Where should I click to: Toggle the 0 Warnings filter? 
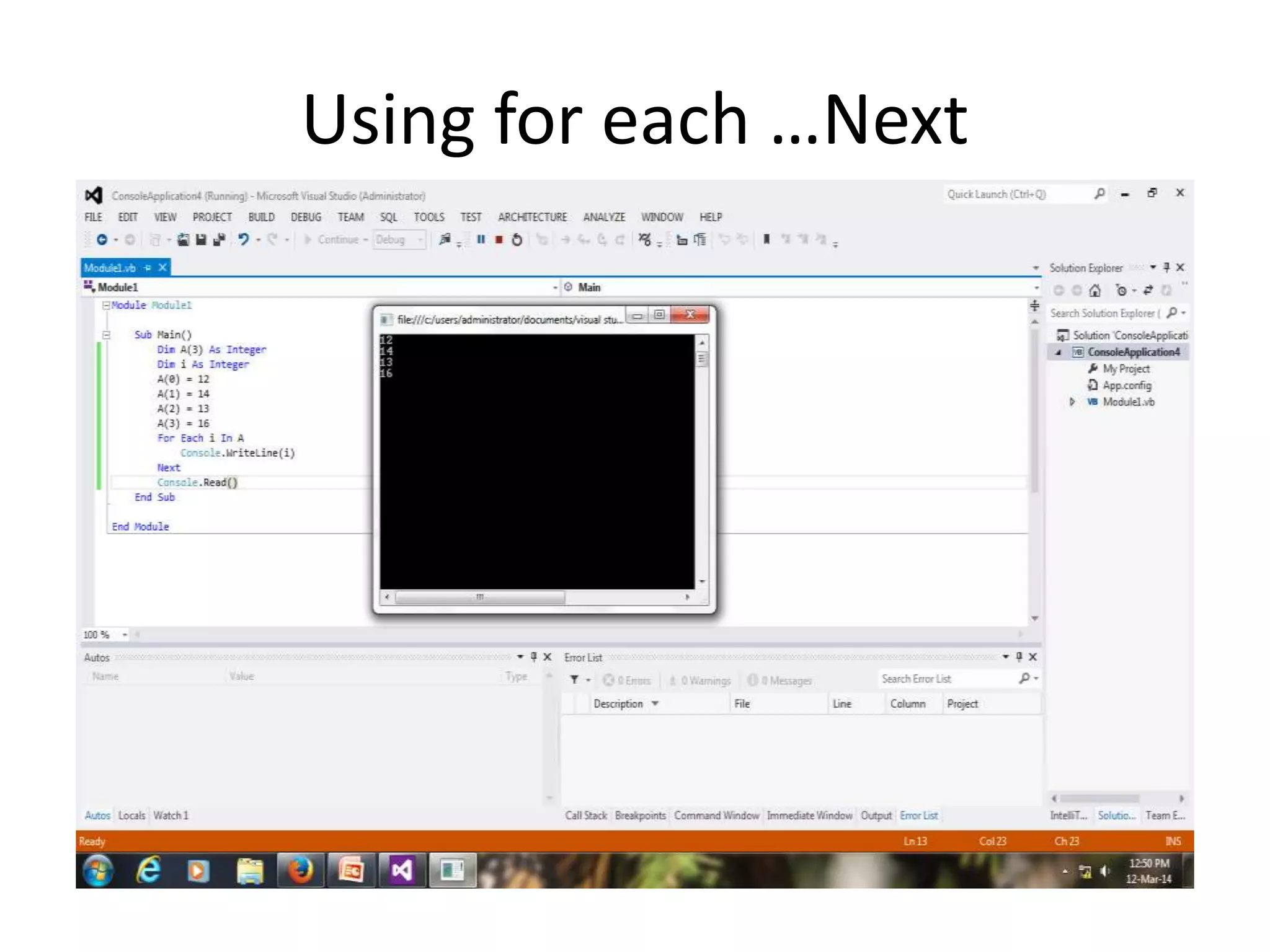[699, 681]
